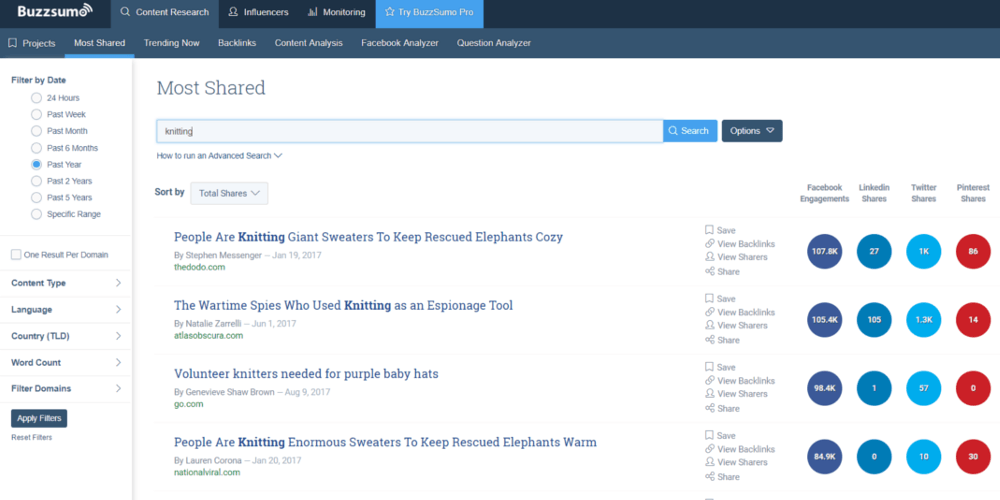
Task: Go to the Backlinks section
Action: (x=237, y=43)
